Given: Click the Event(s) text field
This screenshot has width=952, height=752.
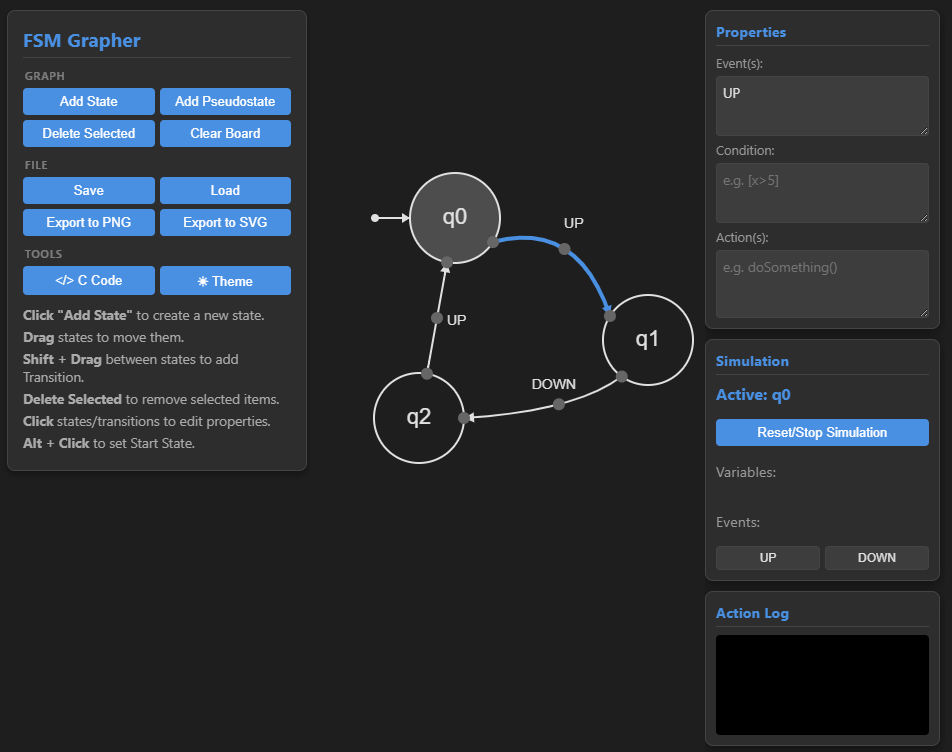Looking at the screenshot, I should coord(822,105).
